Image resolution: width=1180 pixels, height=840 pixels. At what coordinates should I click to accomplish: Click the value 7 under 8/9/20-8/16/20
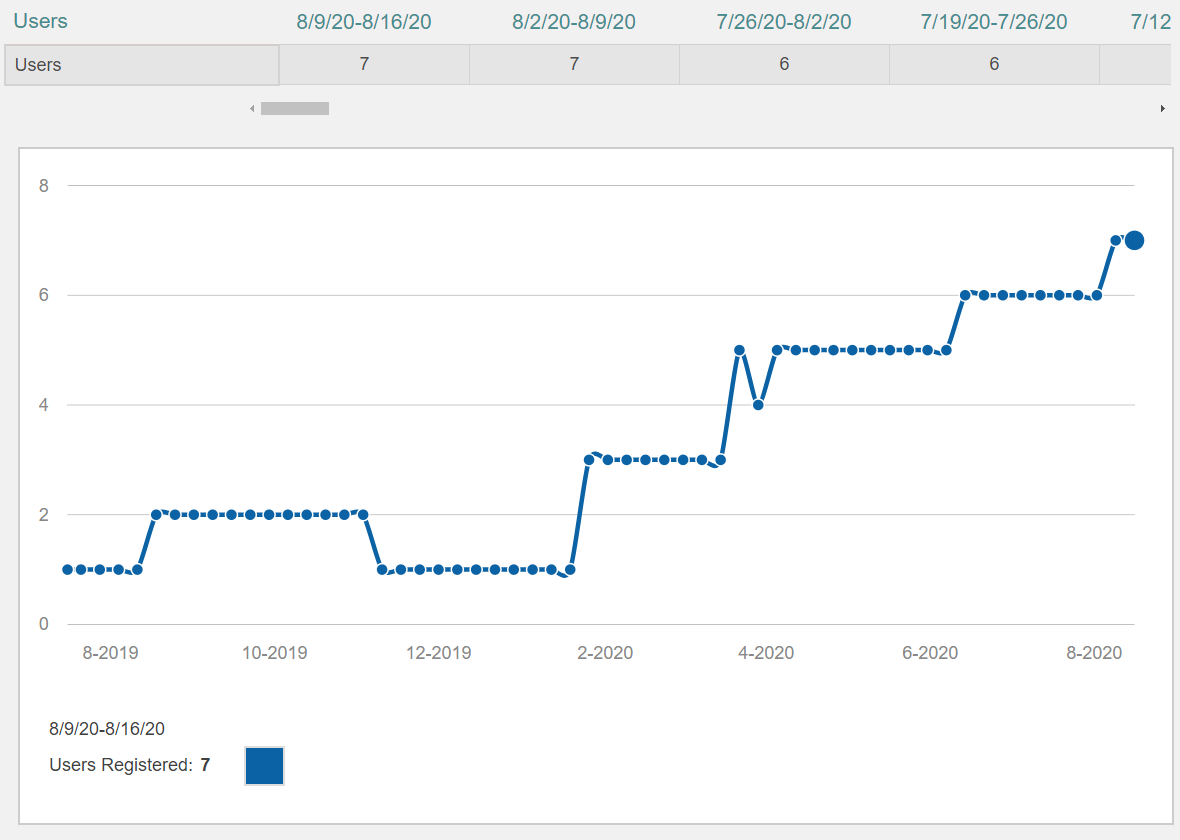pyautogui.click(x=364, y=64)
